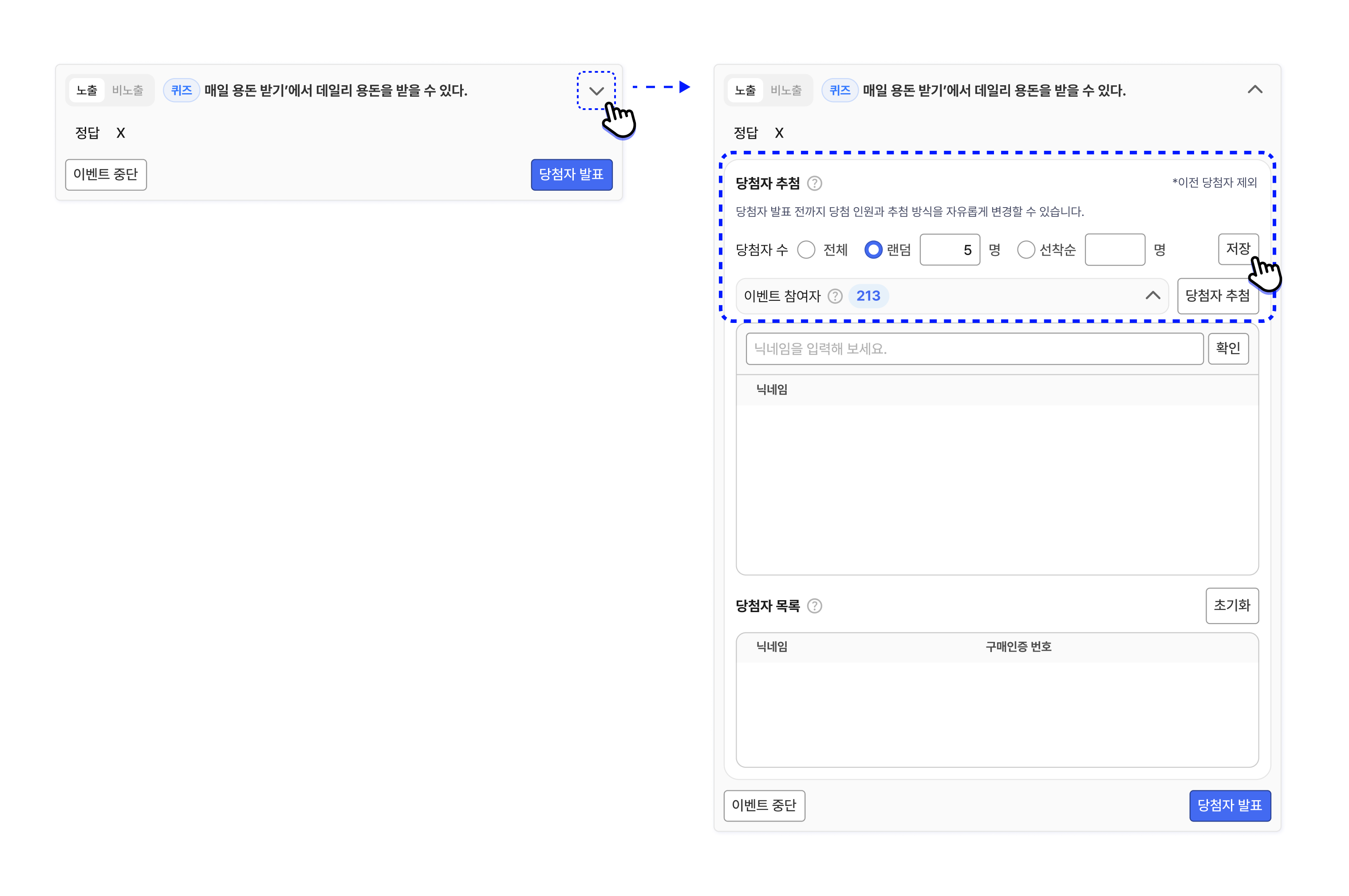The image size is (1349, 896).
Task: Click 퀴즈 badge in right expanded card
Action: (839, 90)
